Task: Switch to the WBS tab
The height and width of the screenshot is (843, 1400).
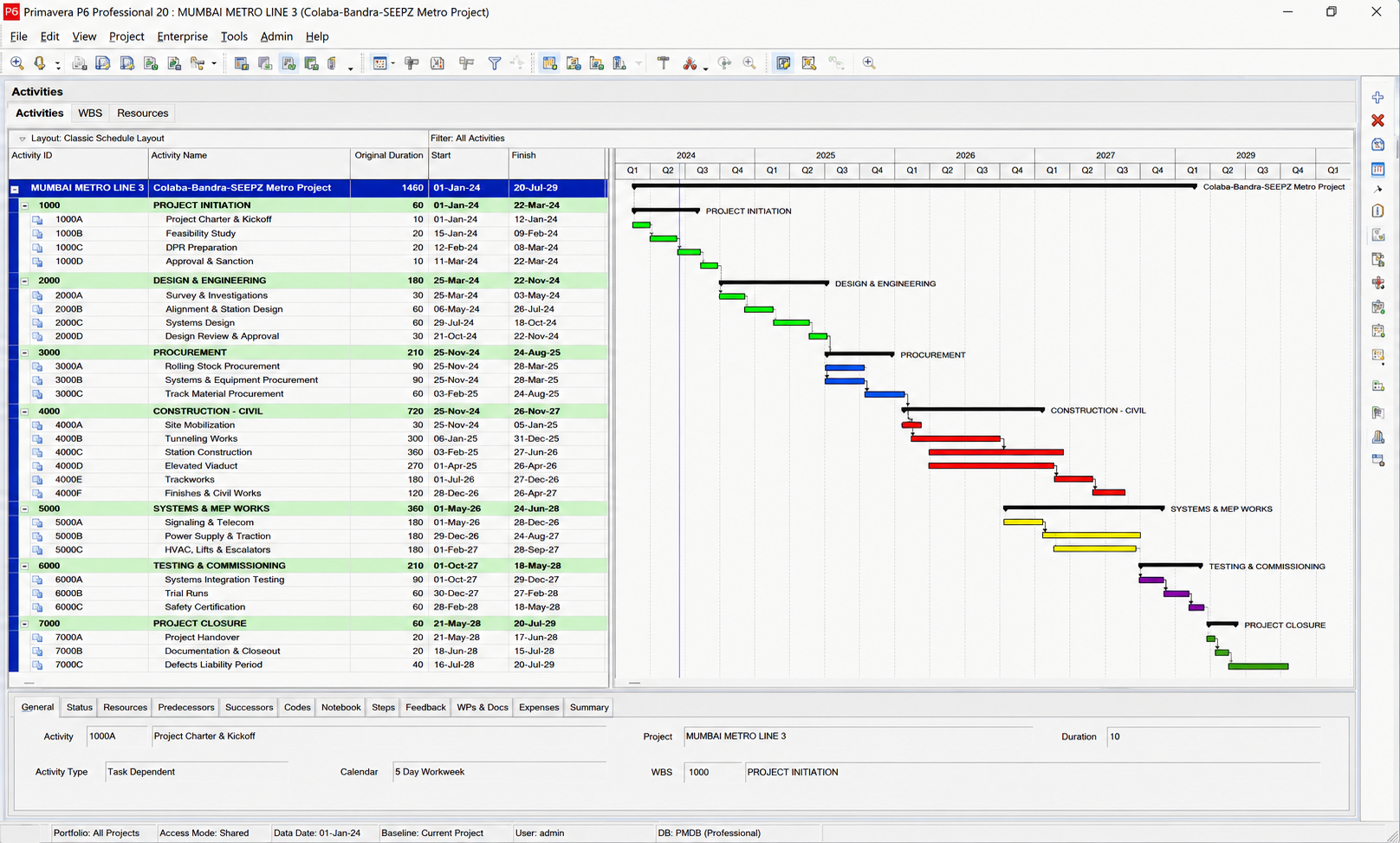Action: click(90, 113)
